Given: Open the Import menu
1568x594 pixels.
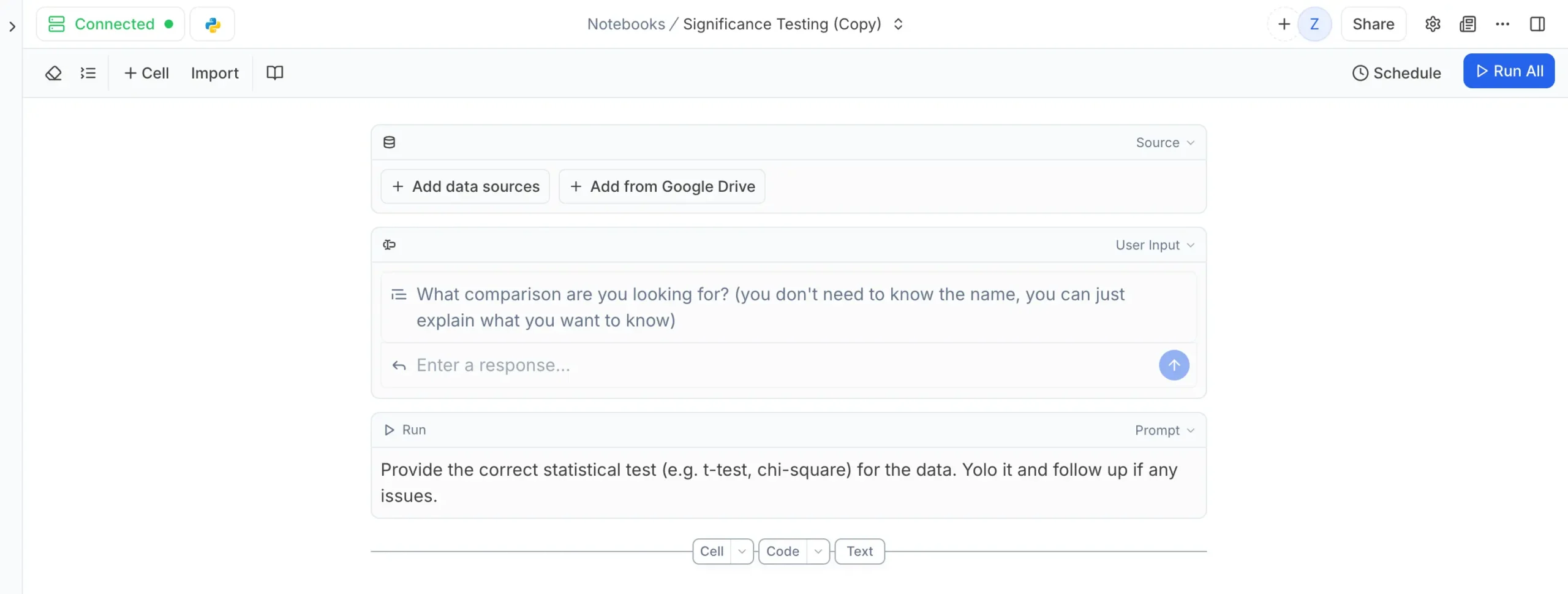Looking at the screenshot, I should (x=214, y=73).
